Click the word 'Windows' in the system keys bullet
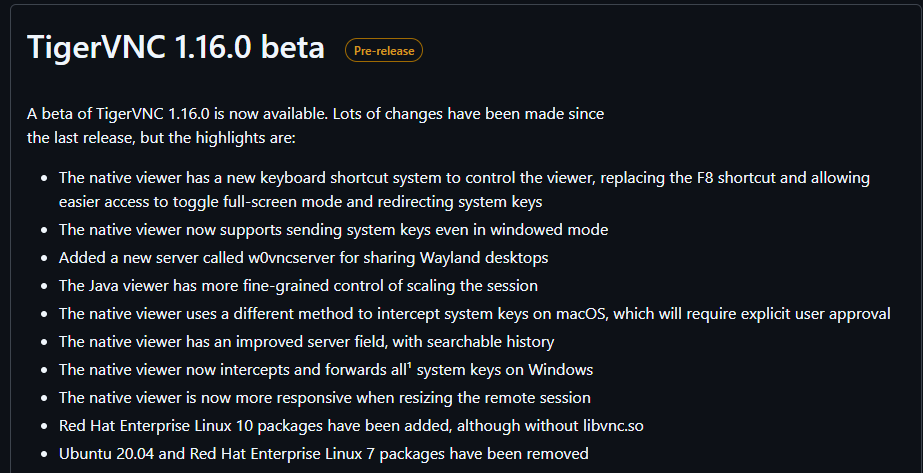Image resolution: width=923 pixels, height=473 pixels. coord(560,370)
